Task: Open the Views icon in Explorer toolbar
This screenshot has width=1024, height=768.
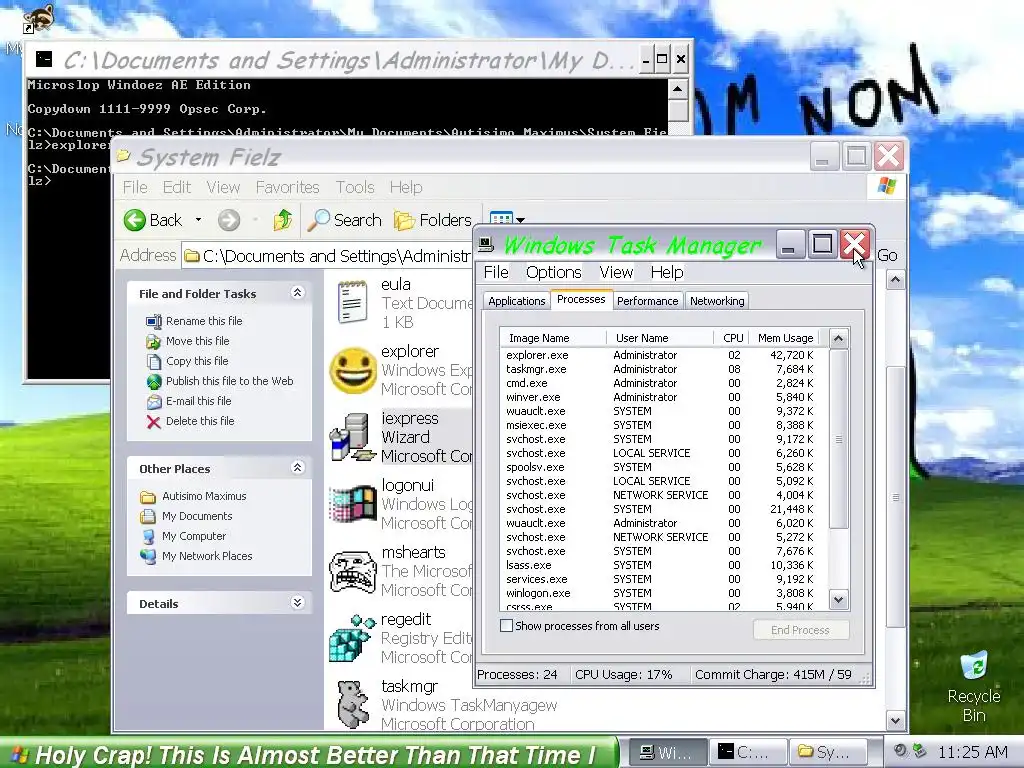Action: [500, 219]
